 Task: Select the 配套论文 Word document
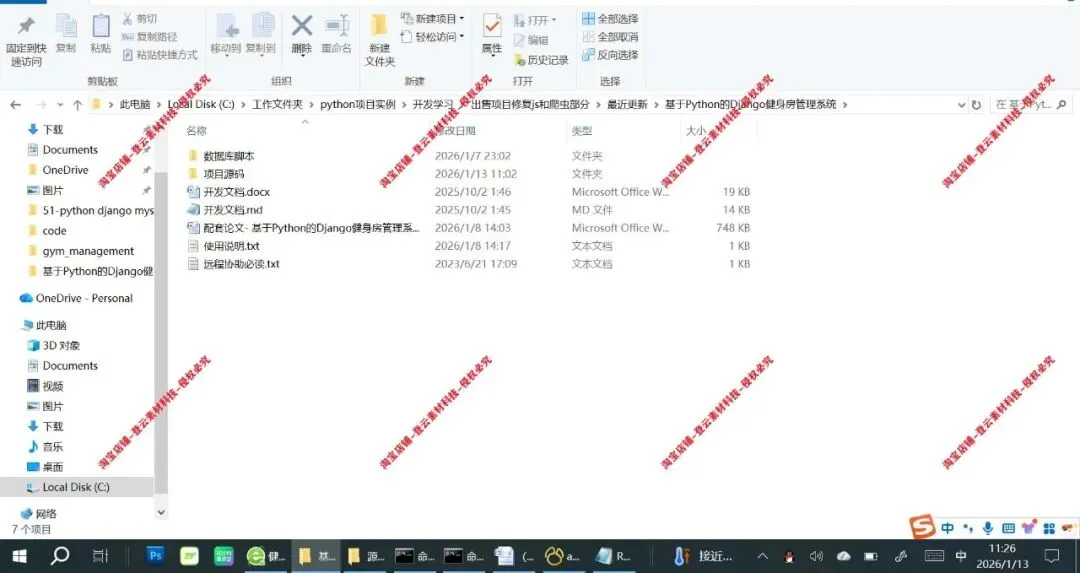311,227
